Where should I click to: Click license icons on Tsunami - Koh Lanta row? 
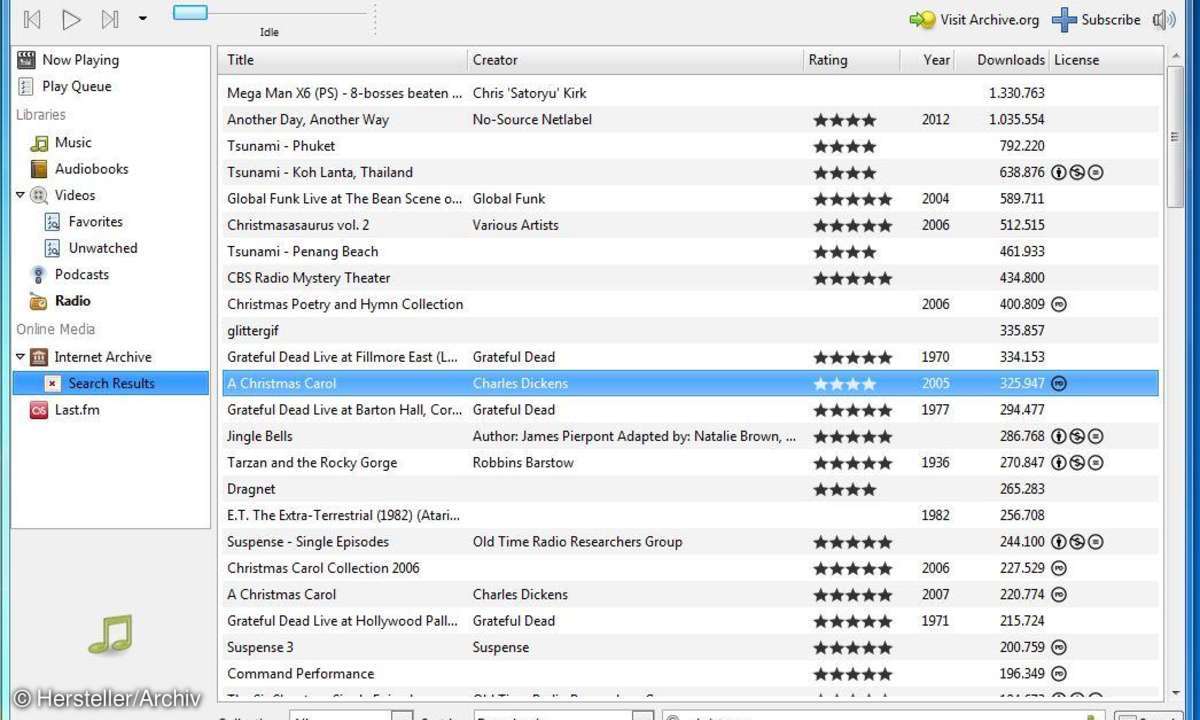pos(1078,172)
